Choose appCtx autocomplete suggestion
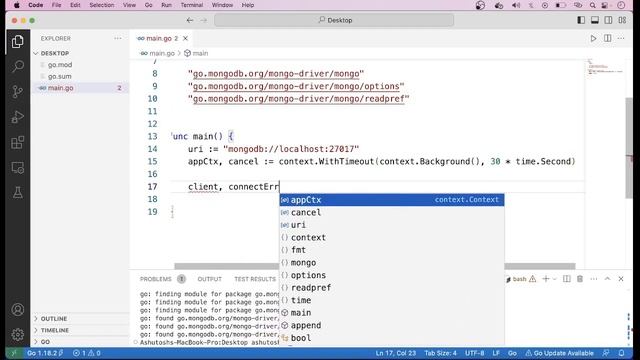Screen dimensions: 640x360 [x=392, y=200]
